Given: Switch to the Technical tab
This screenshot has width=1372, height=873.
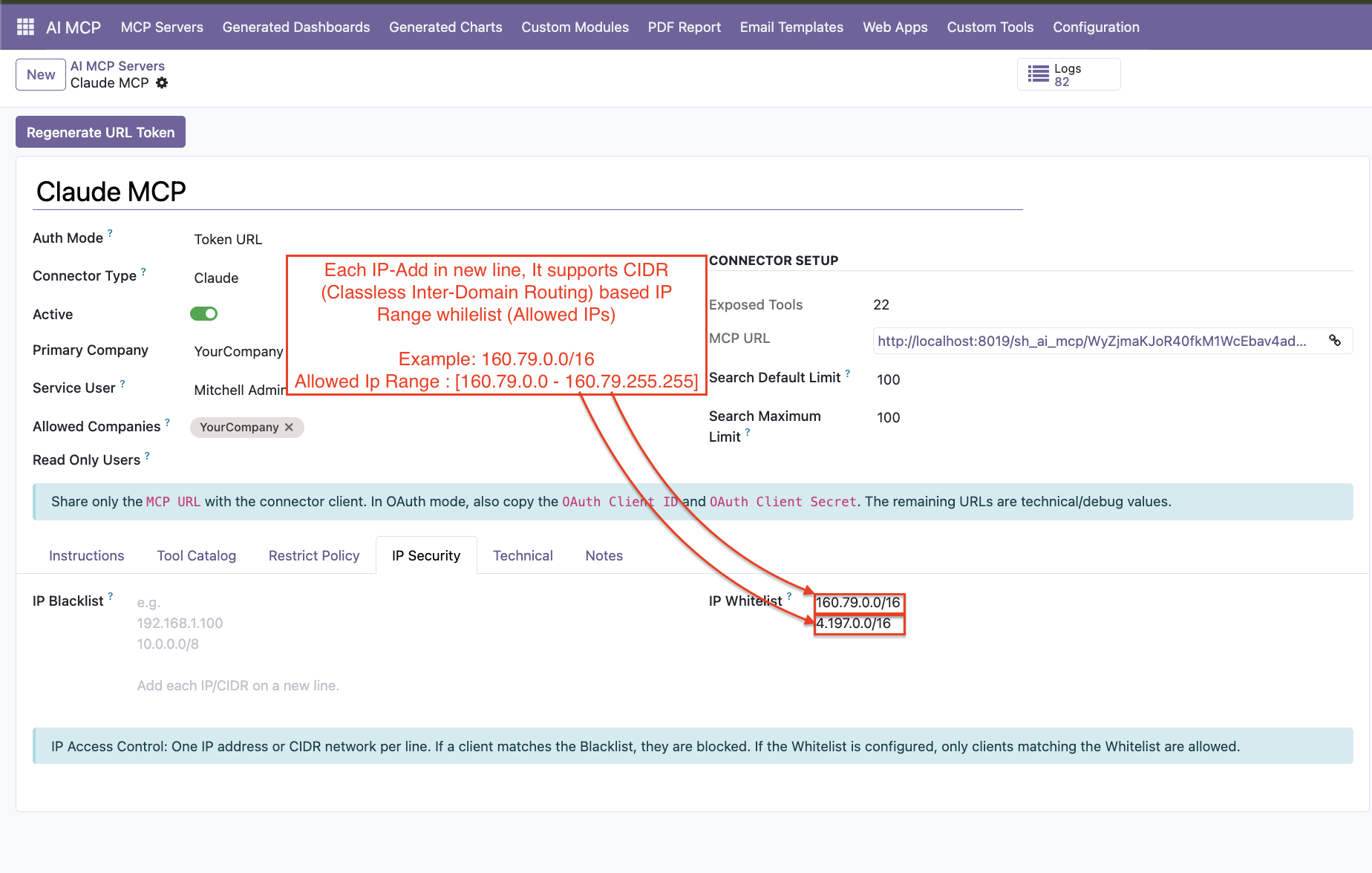Looking at the screenshot, I should tap(523, 555).
